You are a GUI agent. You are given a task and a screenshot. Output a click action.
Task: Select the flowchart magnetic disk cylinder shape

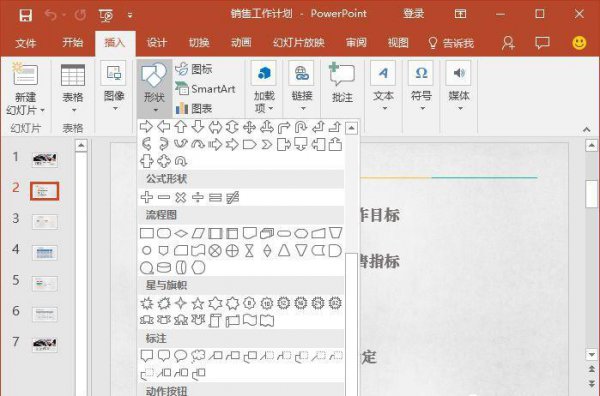click(164, 268)
